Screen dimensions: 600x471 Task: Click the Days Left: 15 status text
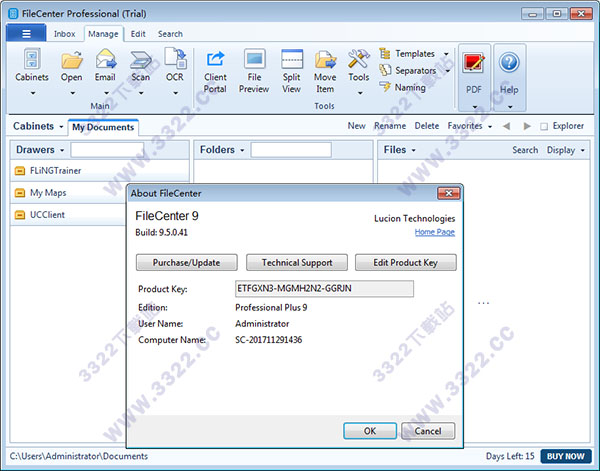(510, 456)
